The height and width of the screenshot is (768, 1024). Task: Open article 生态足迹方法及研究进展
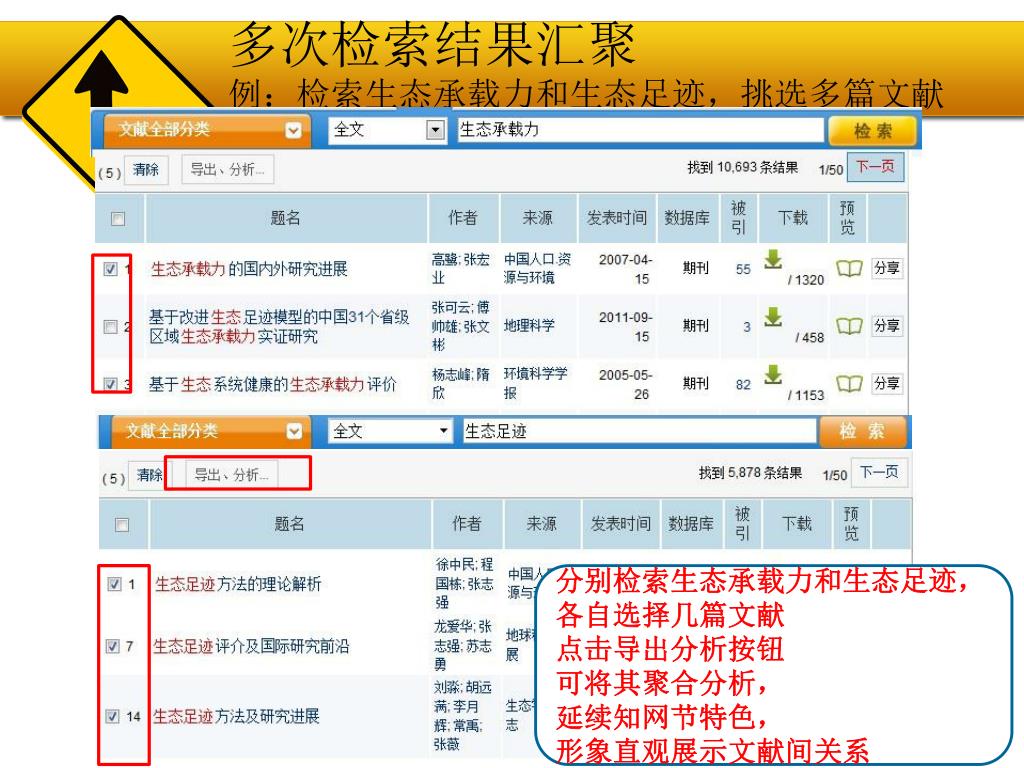(236, 716)
